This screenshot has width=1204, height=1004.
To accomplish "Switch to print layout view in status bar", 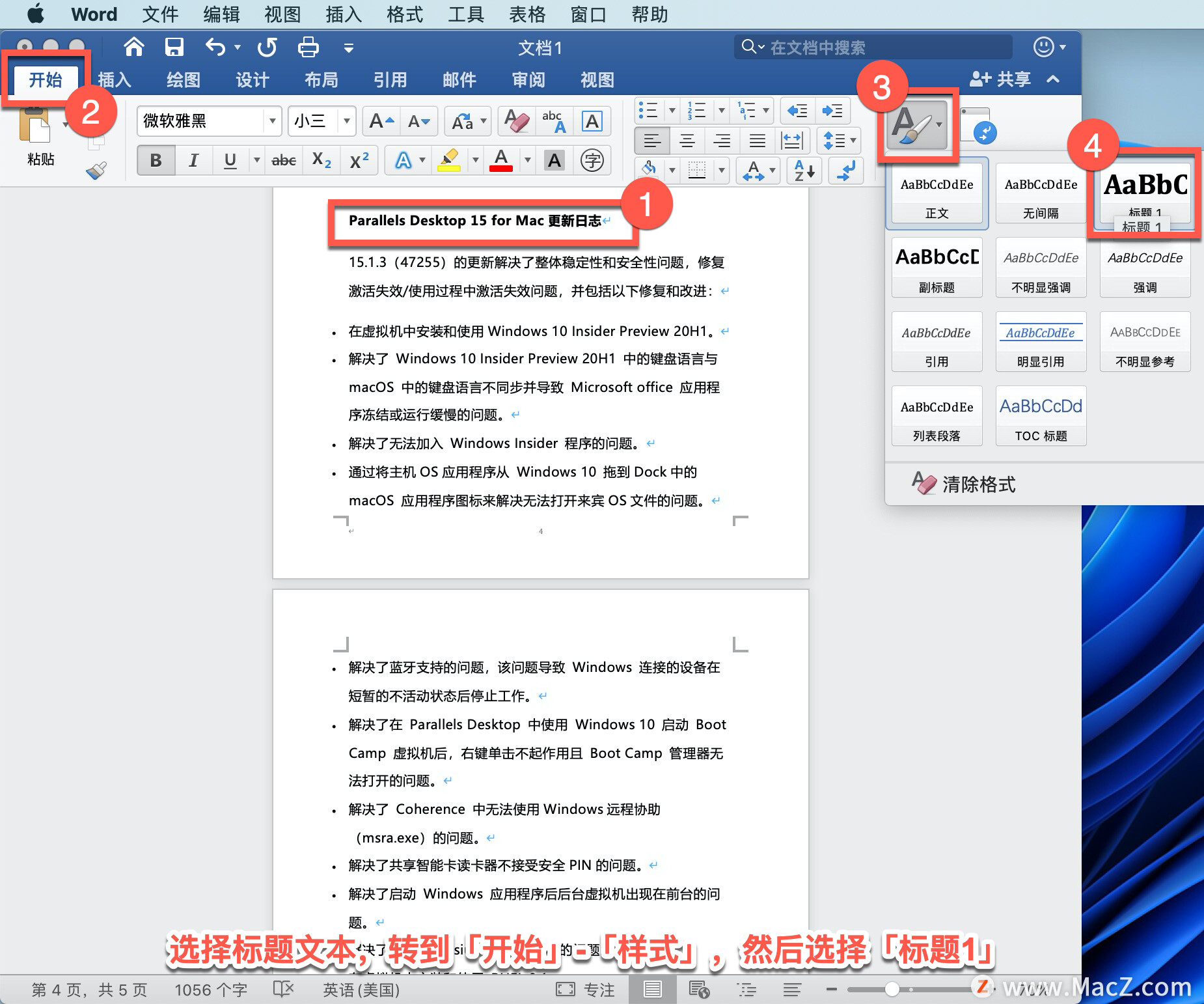I will (652, 990).
